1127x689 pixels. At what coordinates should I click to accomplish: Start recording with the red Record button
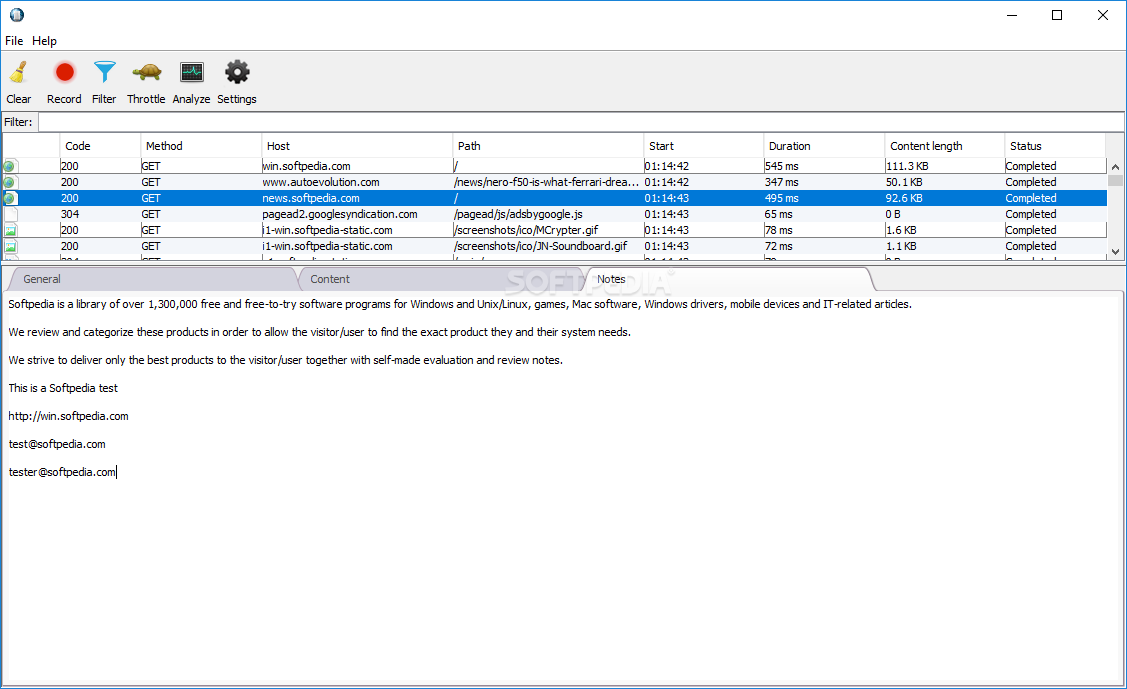(x=65, y=73)
